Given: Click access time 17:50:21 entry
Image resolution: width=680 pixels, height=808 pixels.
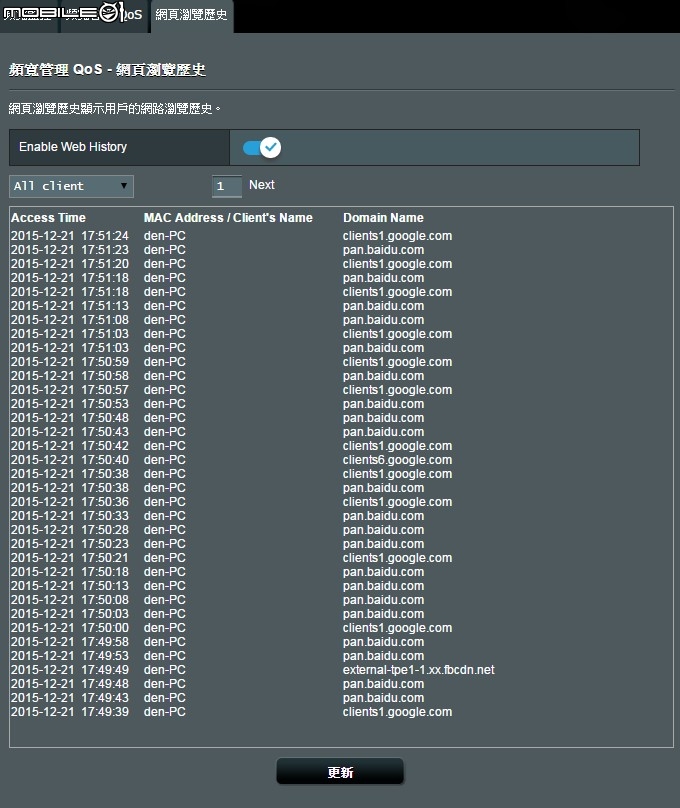Looking at the screenshot, I should (70, 558).
